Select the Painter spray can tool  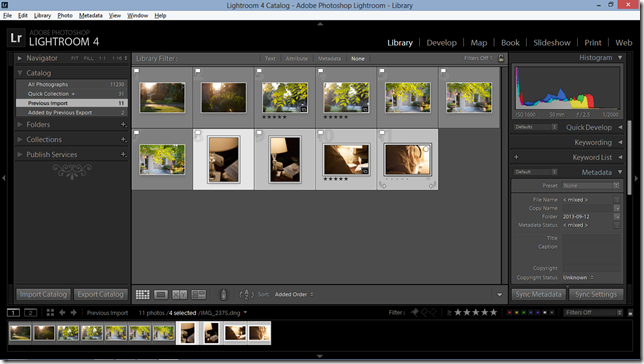point(223,295)
